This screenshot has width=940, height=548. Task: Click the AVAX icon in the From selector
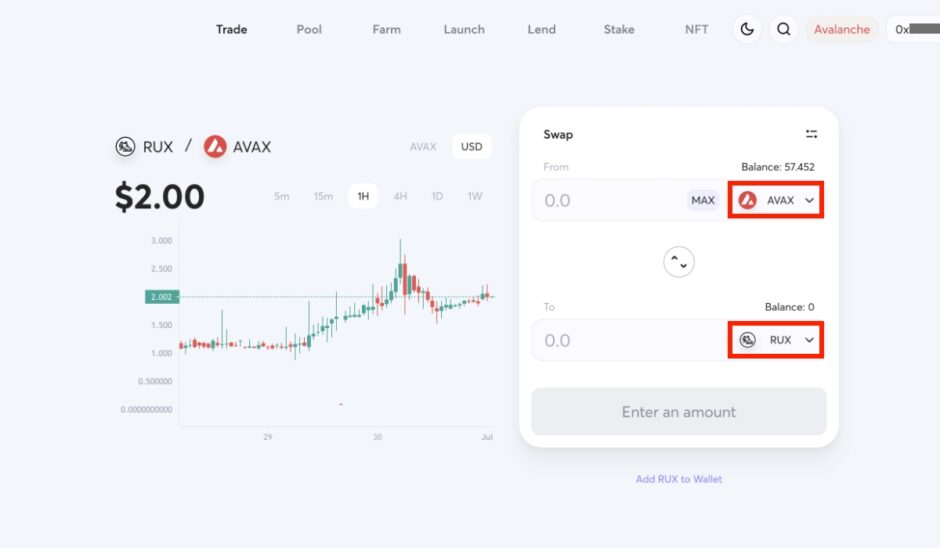coord(748,200)
